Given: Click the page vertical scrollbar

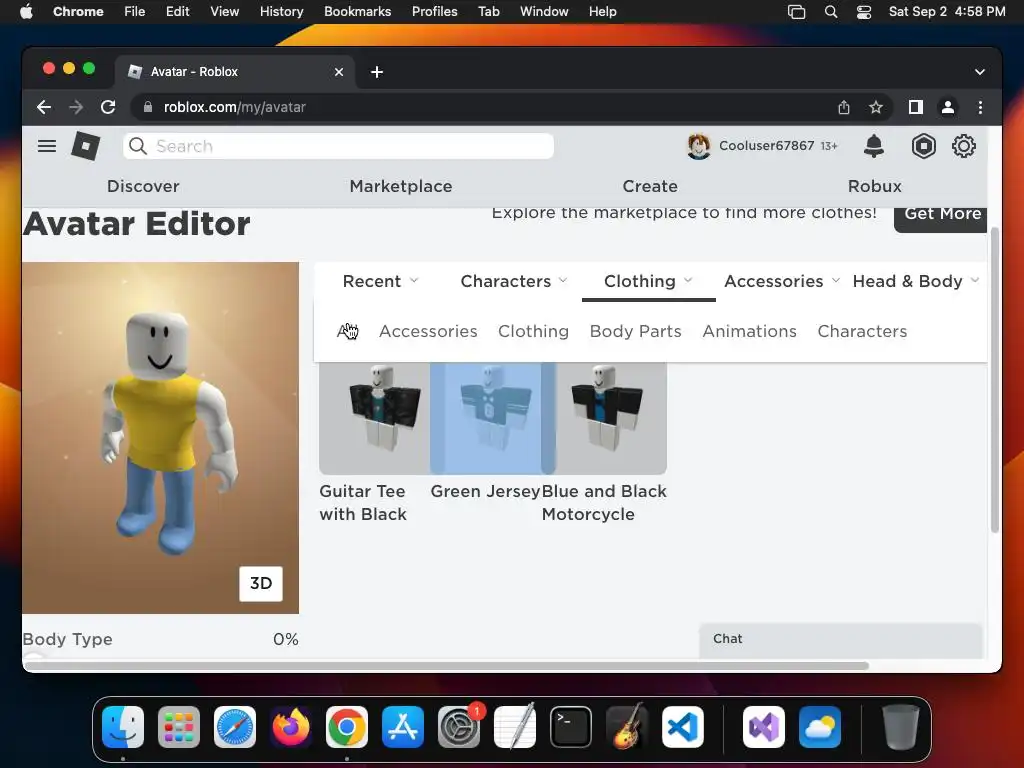Looking at the screenshot, I should [x=995, y=380].
